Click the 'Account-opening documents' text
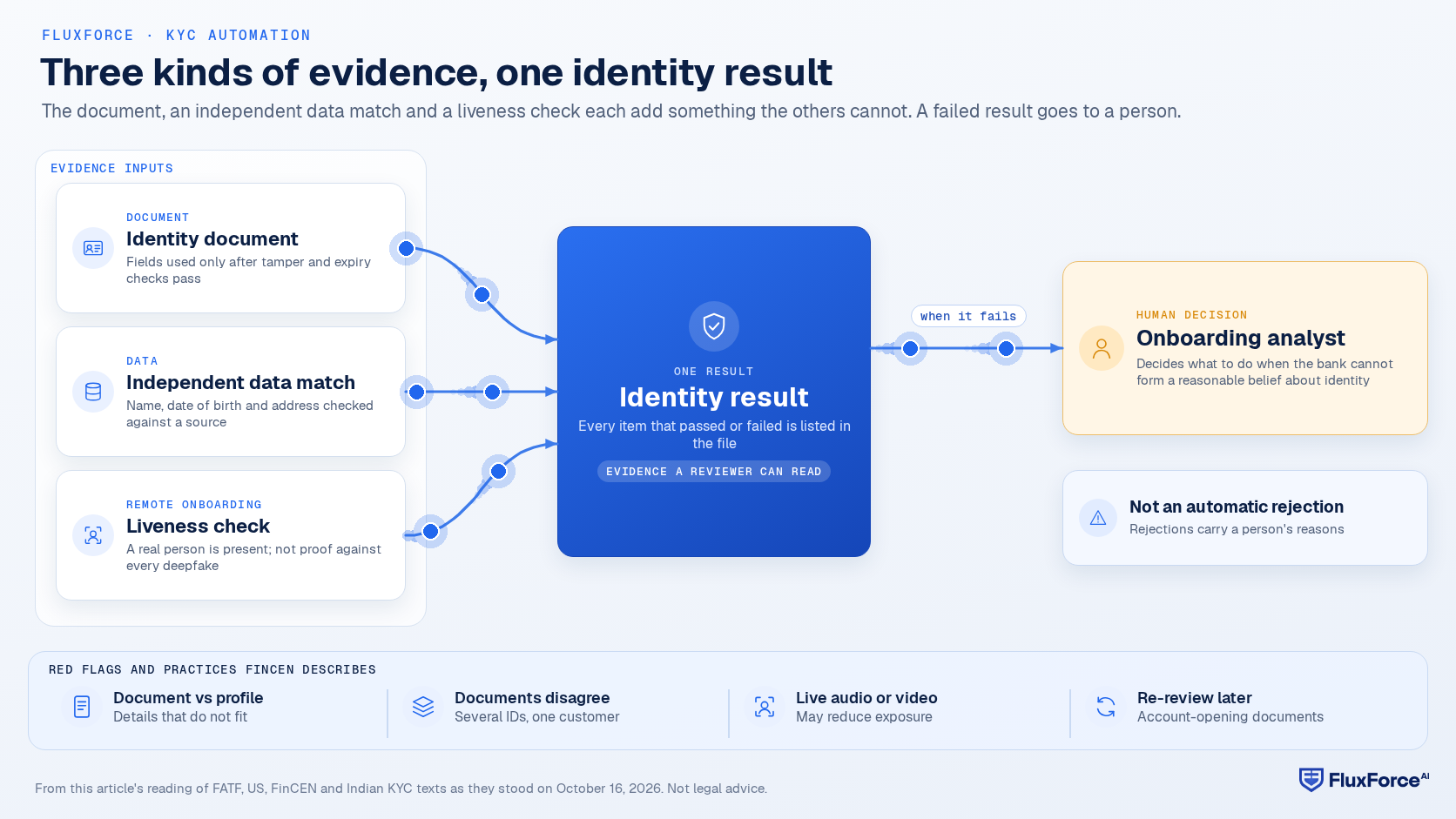This screenshot has height=819, width=1456. tap(1230, 717)
